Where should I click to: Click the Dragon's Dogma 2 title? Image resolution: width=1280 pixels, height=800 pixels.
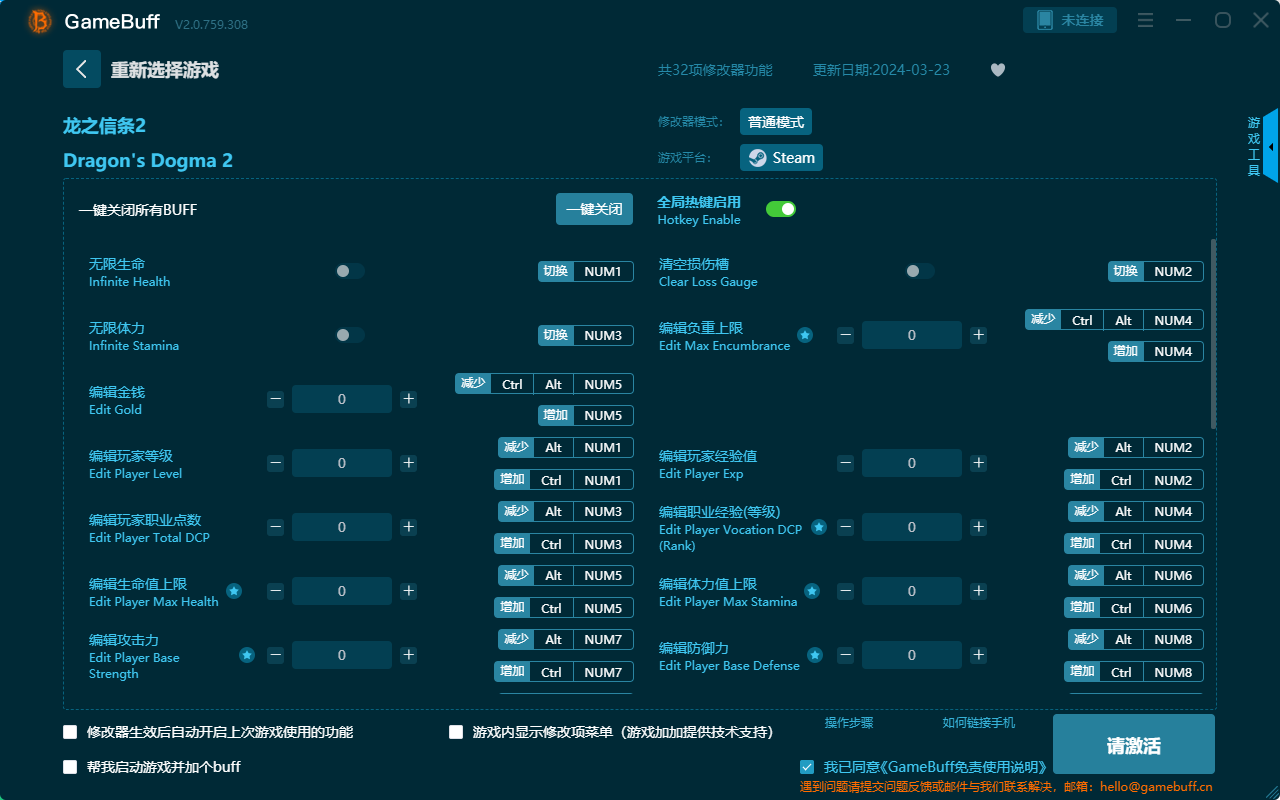[148, 160]
